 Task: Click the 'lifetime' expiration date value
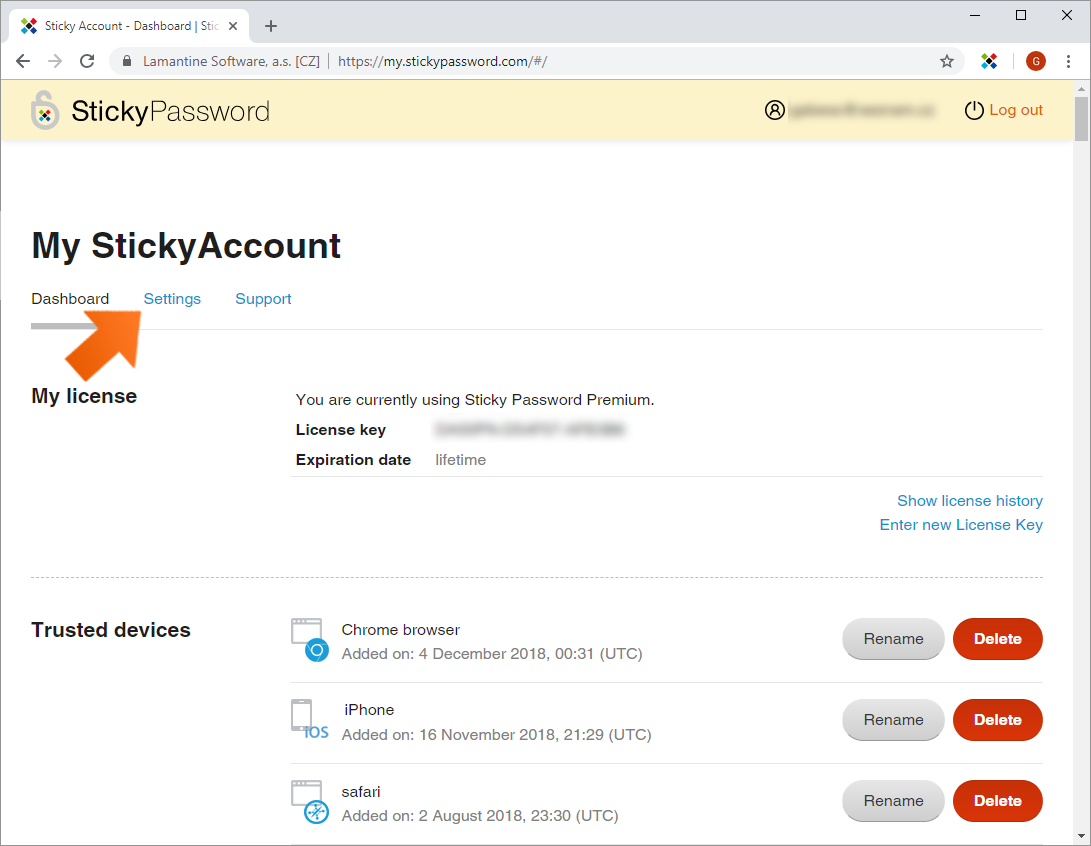coord(461,460)
